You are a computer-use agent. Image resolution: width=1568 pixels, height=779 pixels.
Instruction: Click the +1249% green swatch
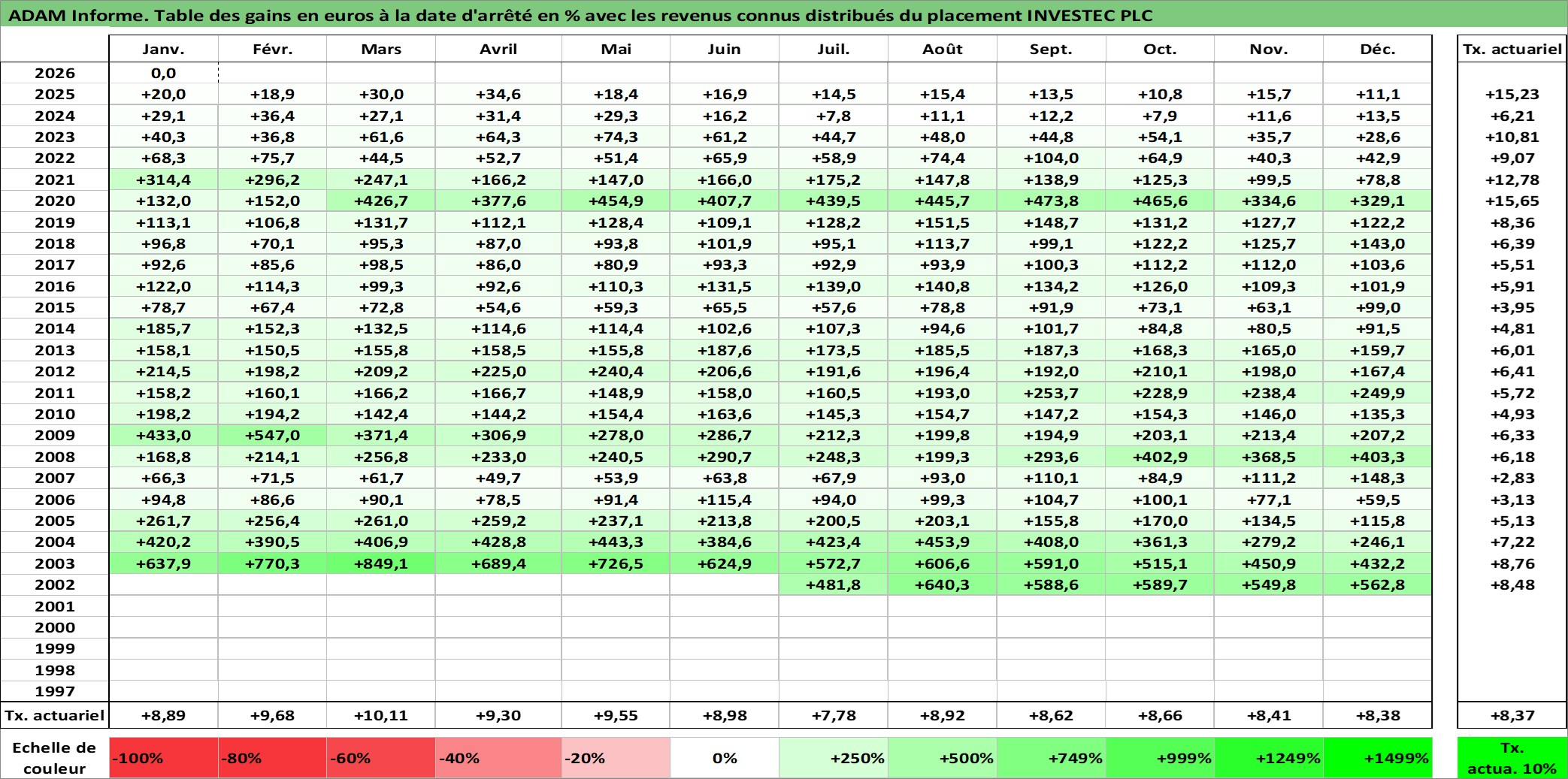coord(1269,758)
